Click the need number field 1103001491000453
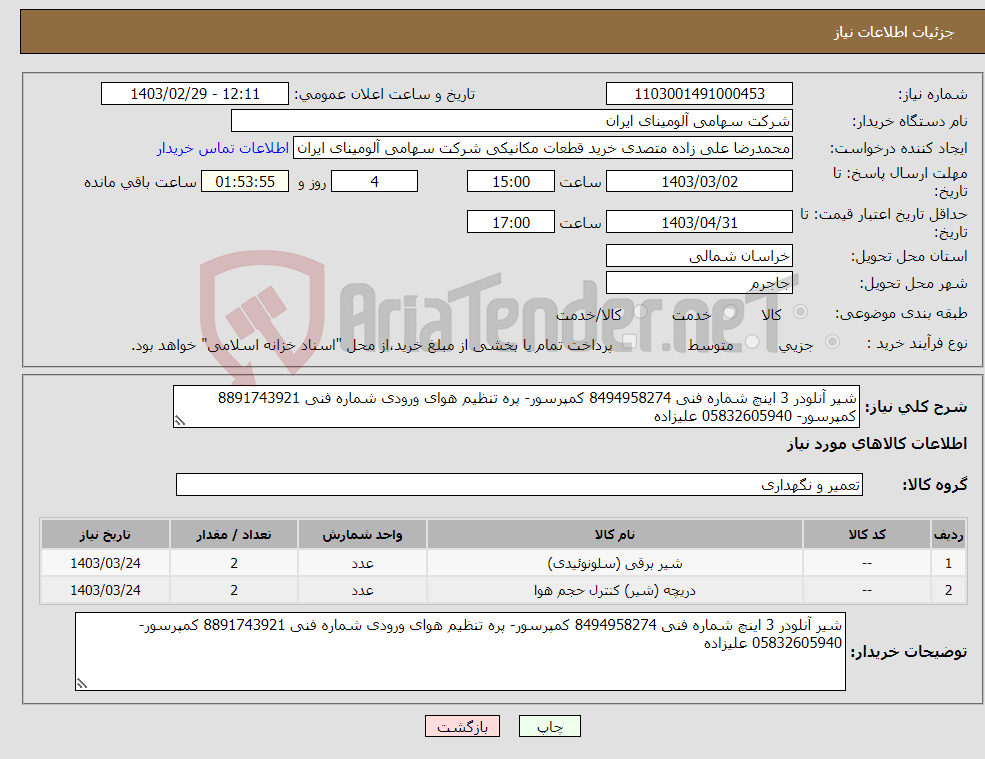Image resolution: width=985 pixels, height=759 pixels. click(x=699, y=94)
